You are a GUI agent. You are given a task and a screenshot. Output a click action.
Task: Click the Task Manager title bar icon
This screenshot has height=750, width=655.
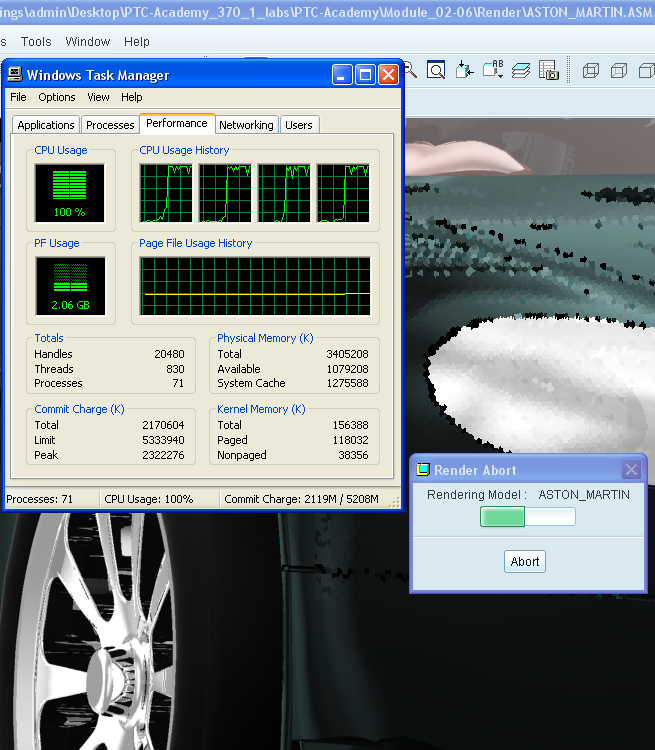click(x=15, y=75)
